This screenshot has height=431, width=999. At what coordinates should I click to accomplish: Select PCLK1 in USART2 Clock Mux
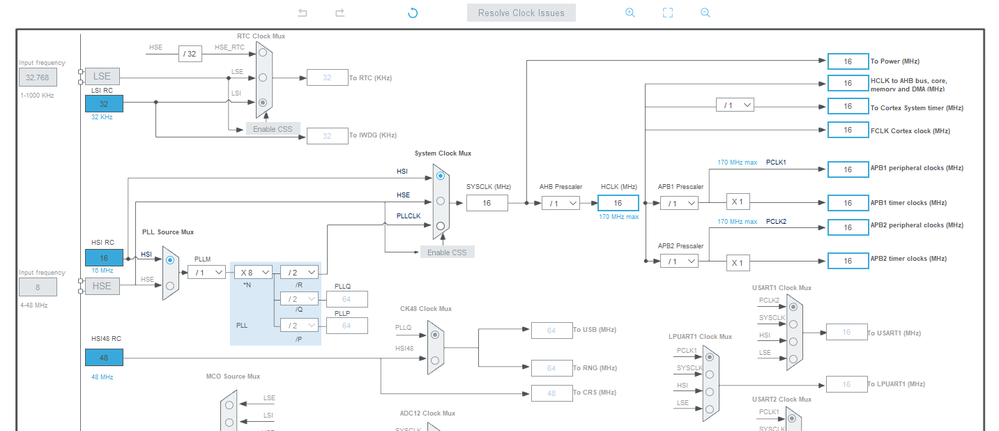(x=793, y=419)
